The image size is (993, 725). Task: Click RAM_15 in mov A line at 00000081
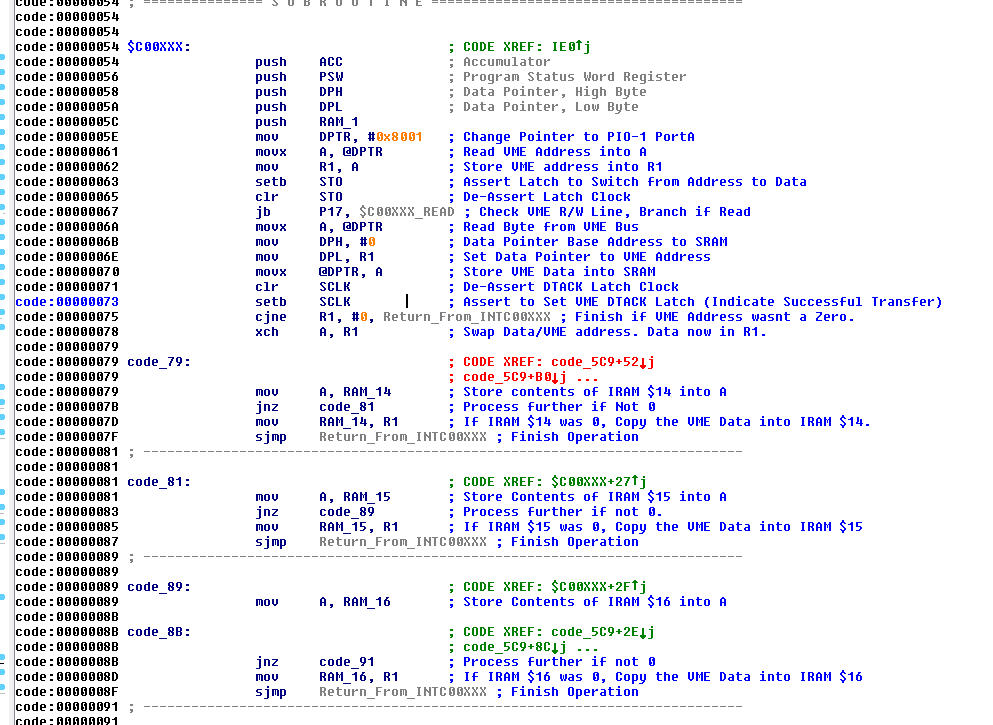click(367, 497)
